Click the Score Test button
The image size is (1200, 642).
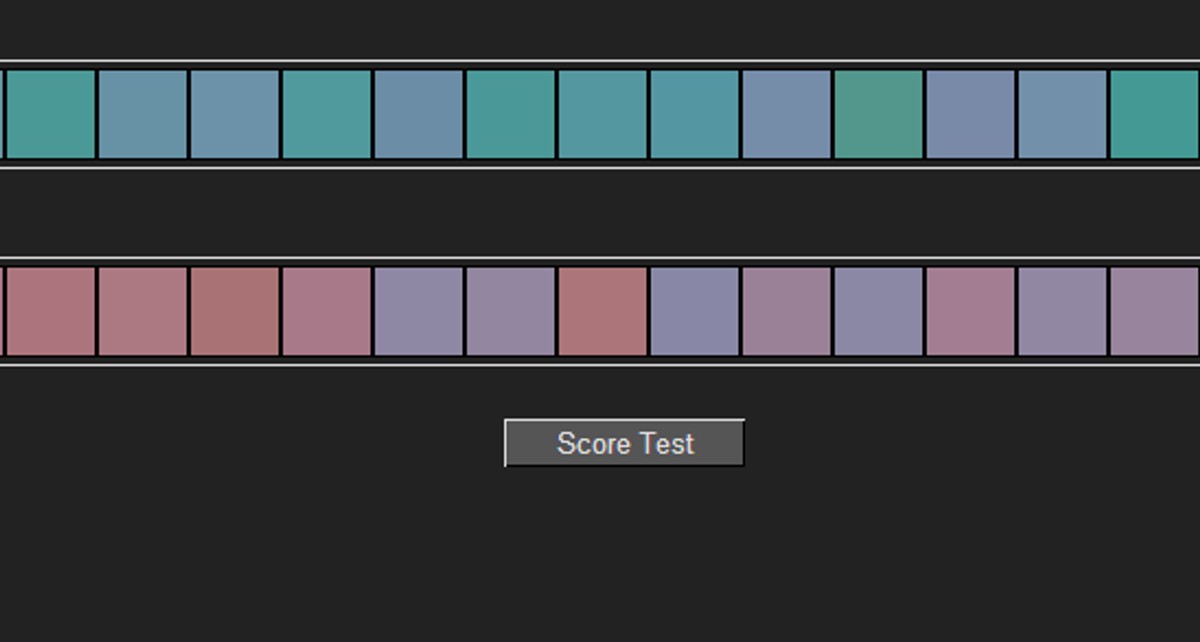click(622, 444)
